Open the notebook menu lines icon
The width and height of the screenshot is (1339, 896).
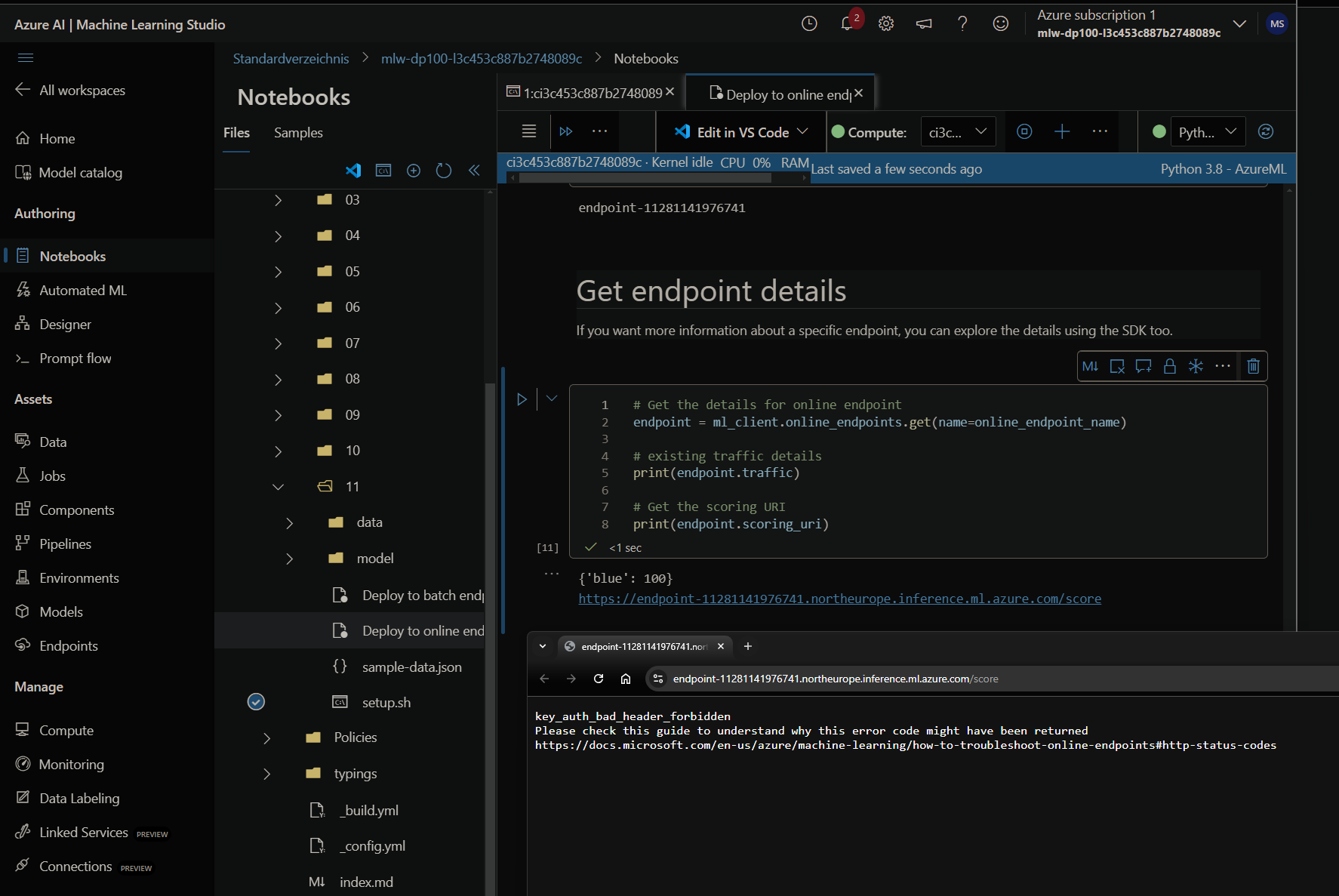coord(529,131)
